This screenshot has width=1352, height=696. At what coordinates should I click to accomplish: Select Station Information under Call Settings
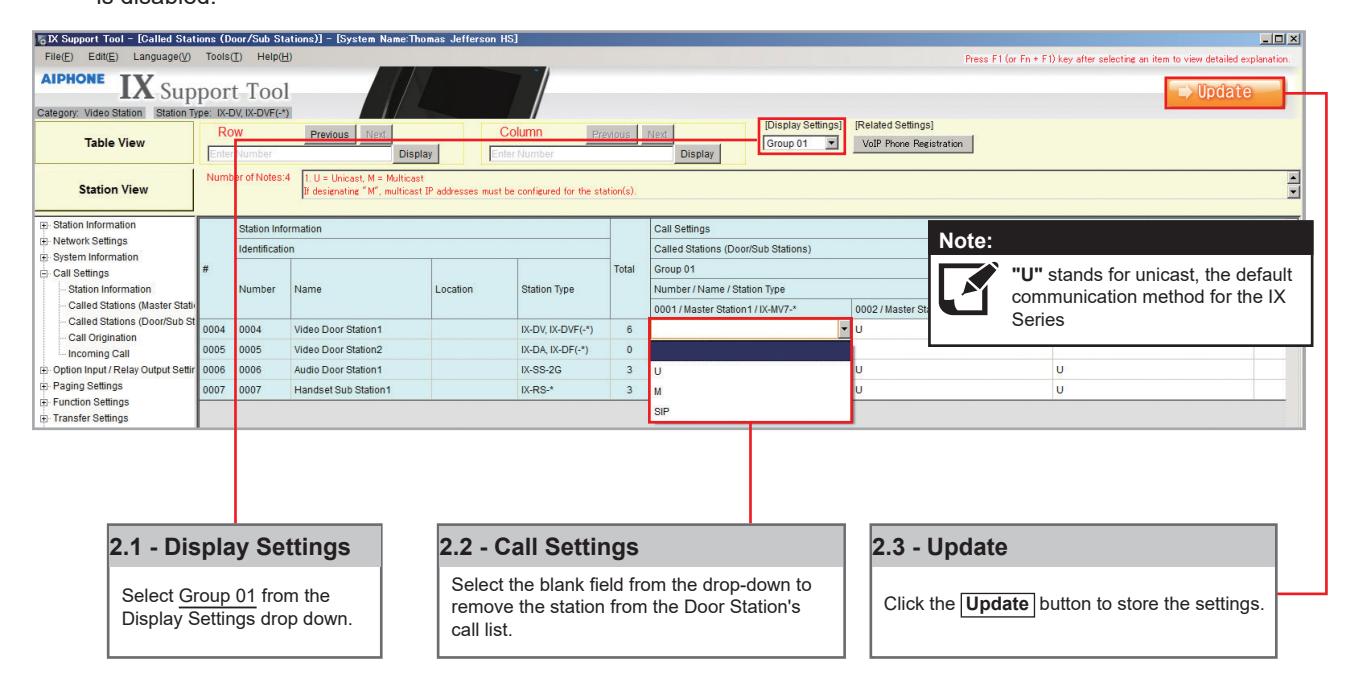109,289
